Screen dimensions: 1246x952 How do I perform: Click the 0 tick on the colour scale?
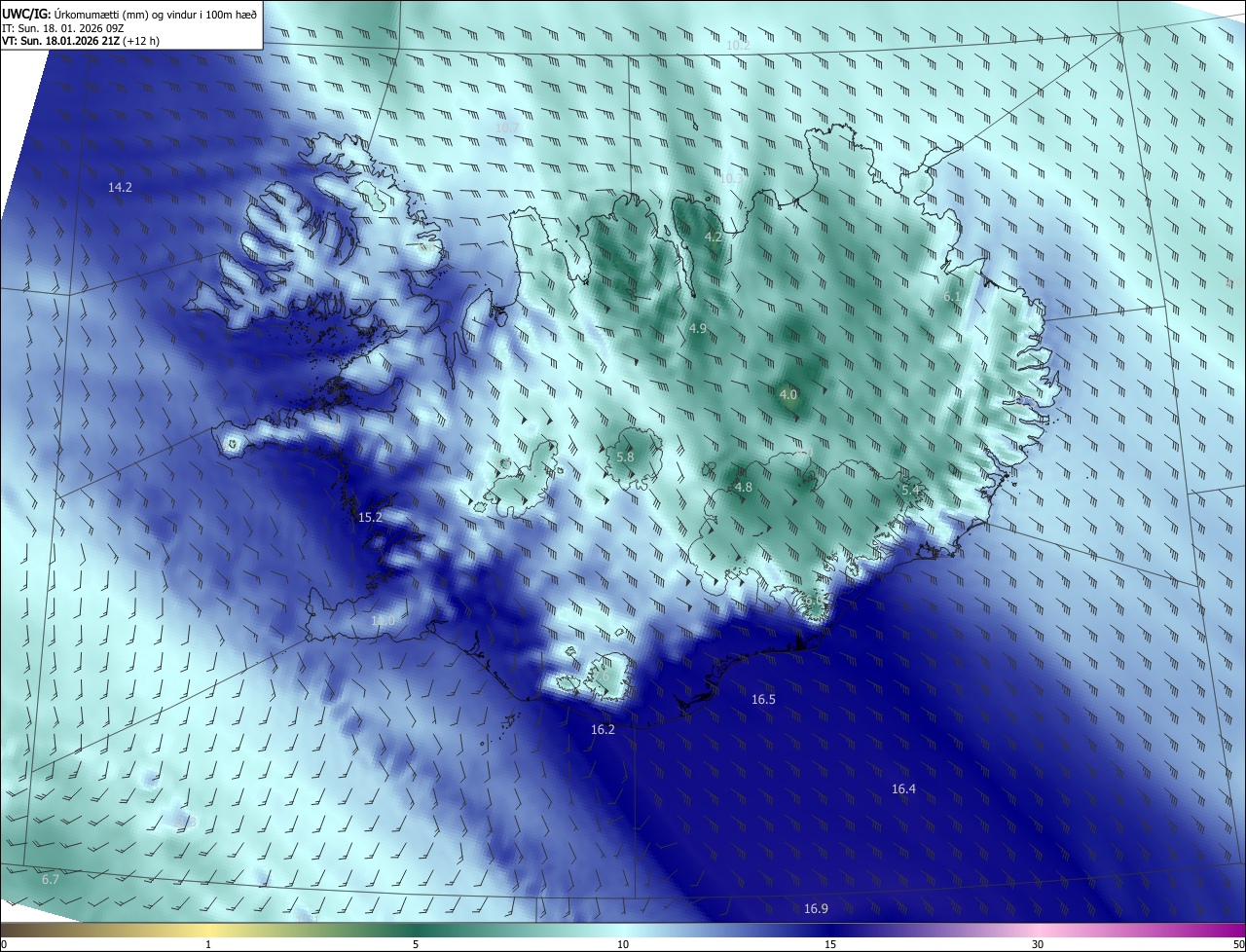pos(4,944)
